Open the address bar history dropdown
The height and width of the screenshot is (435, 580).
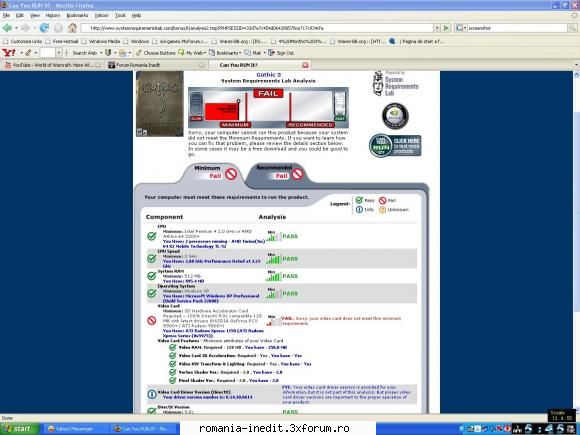[437, 28]
